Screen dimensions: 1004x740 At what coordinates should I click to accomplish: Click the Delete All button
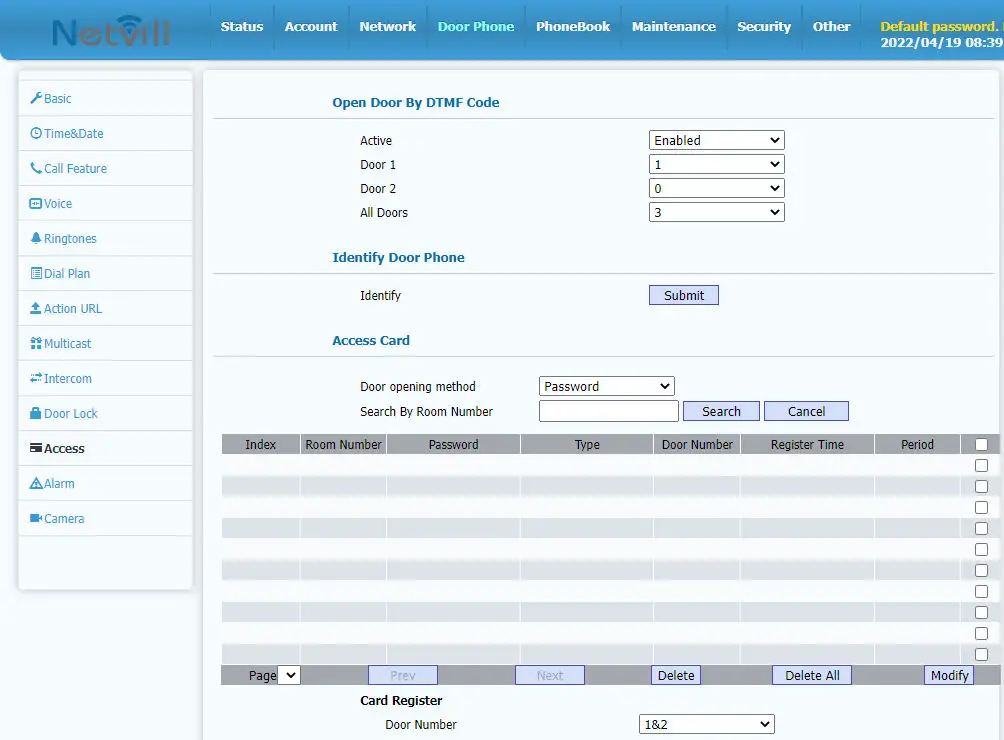811,675
